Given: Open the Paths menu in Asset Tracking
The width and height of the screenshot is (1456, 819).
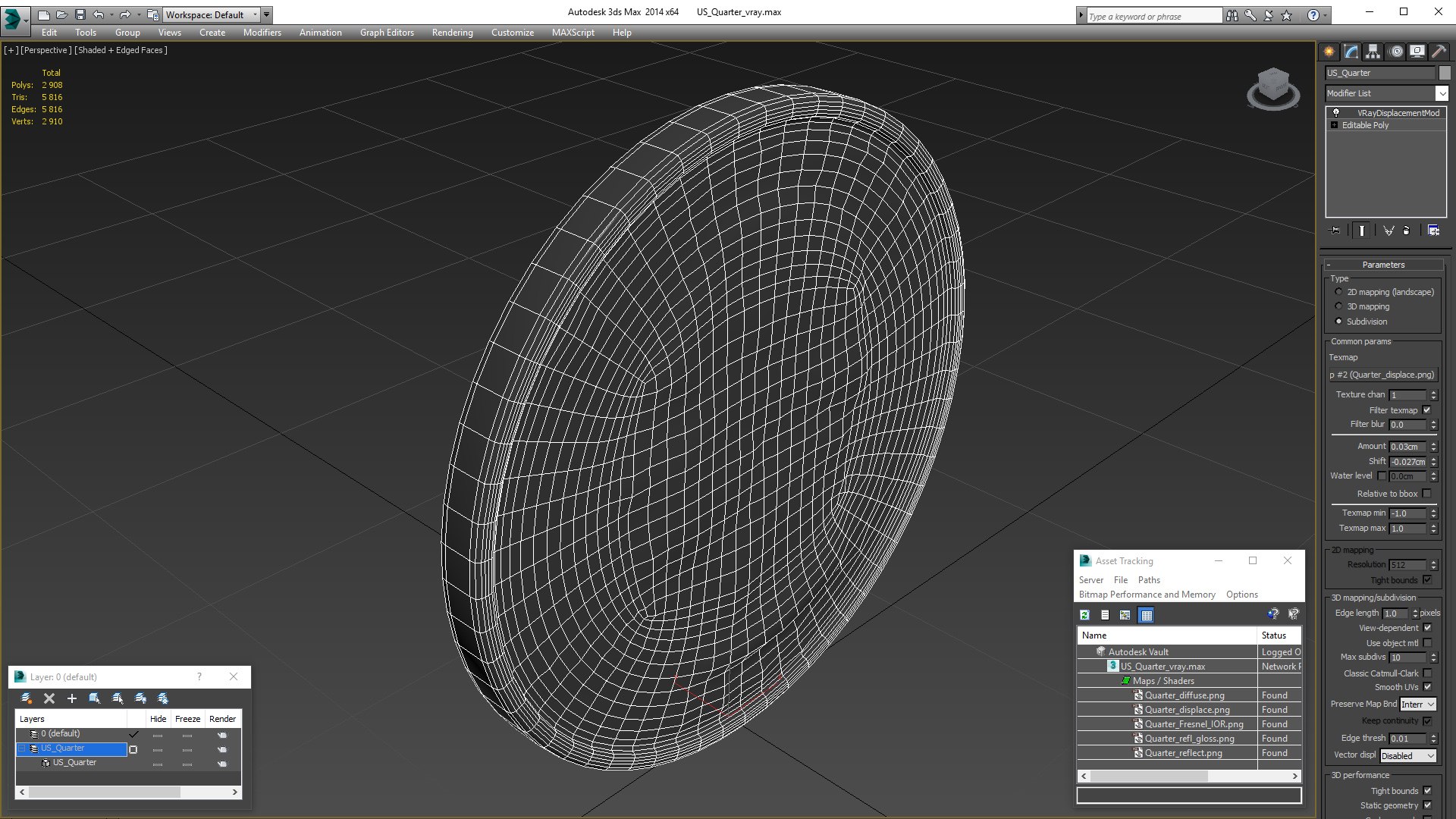Looking at the screenshot, I should (1149, 580).
